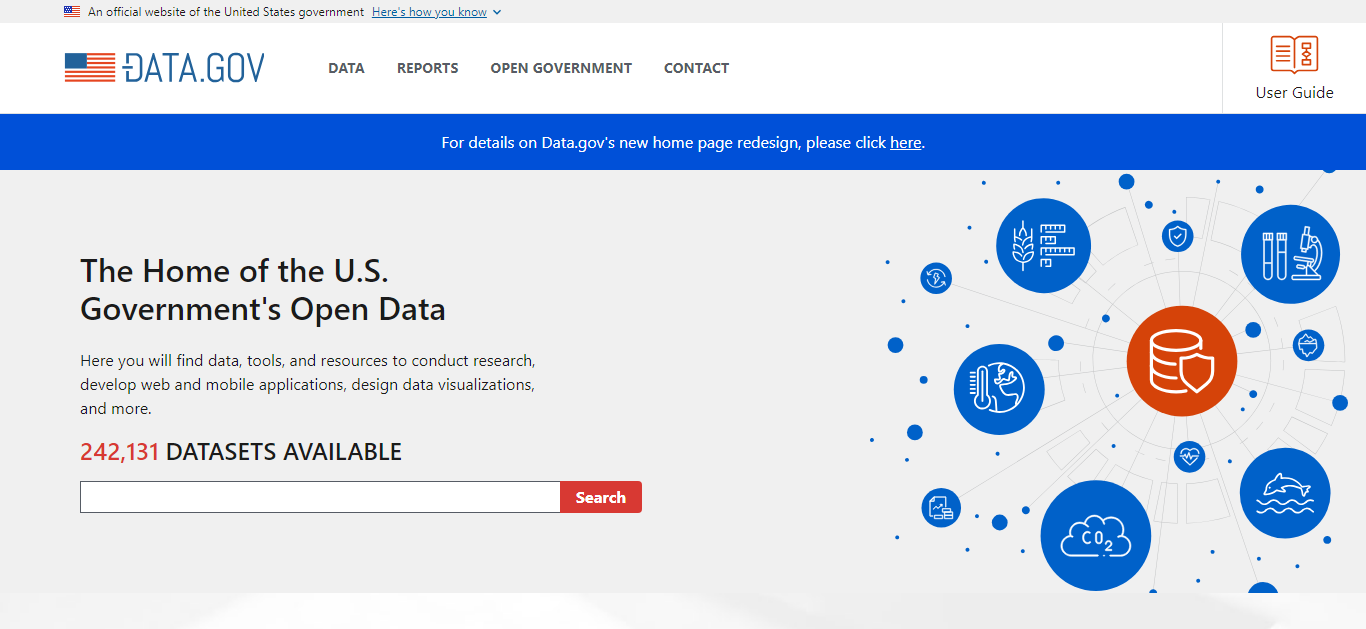The width and height of the screenshot is (1366, 629).
Task: Click the small shield checkmark icon
Action: pyautogui.click(x=1178, y=237)
